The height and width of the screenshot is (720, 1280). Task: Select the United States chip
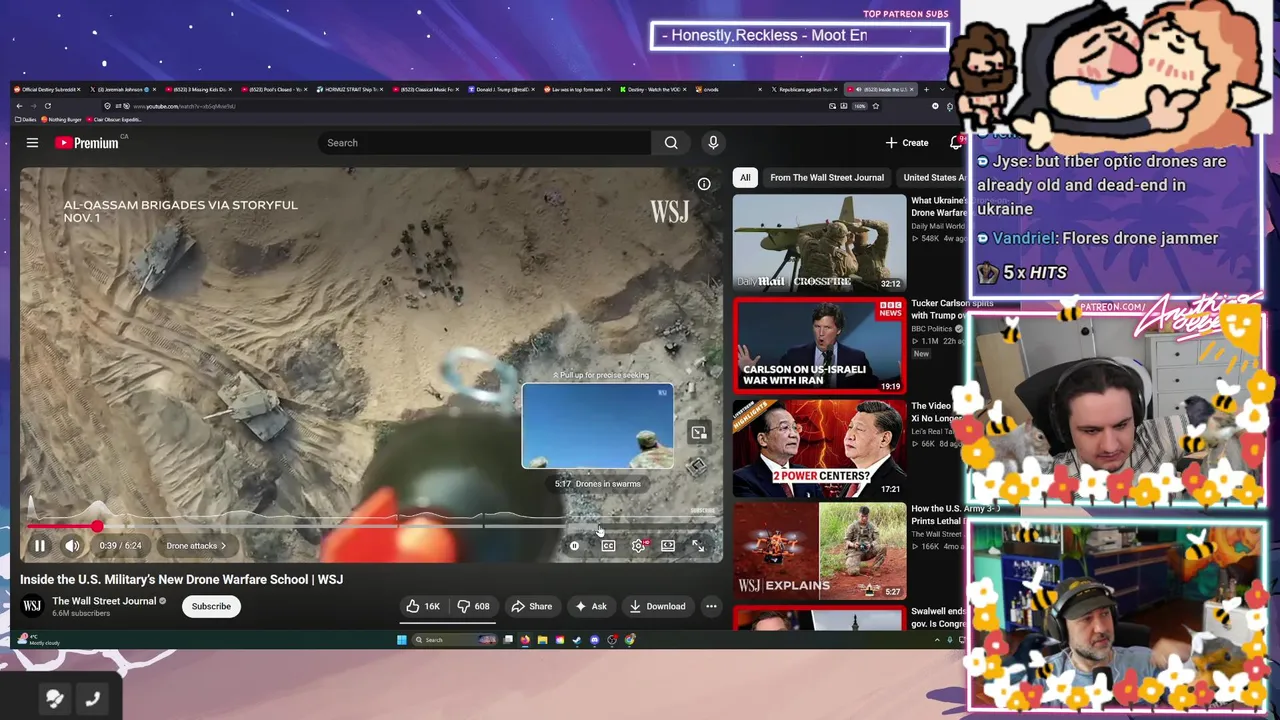[x=934, y=177]
